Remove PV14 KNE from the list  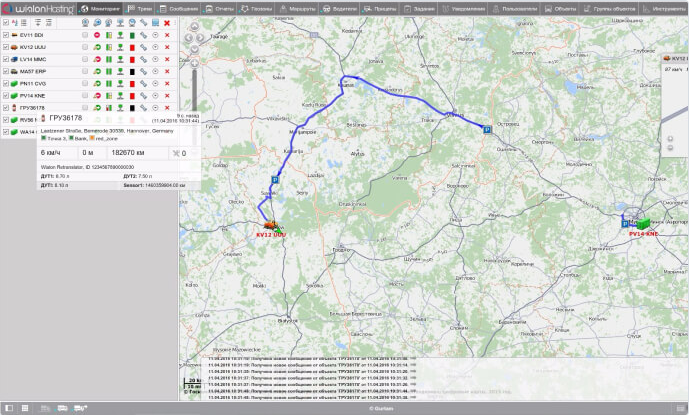(167, 95)
